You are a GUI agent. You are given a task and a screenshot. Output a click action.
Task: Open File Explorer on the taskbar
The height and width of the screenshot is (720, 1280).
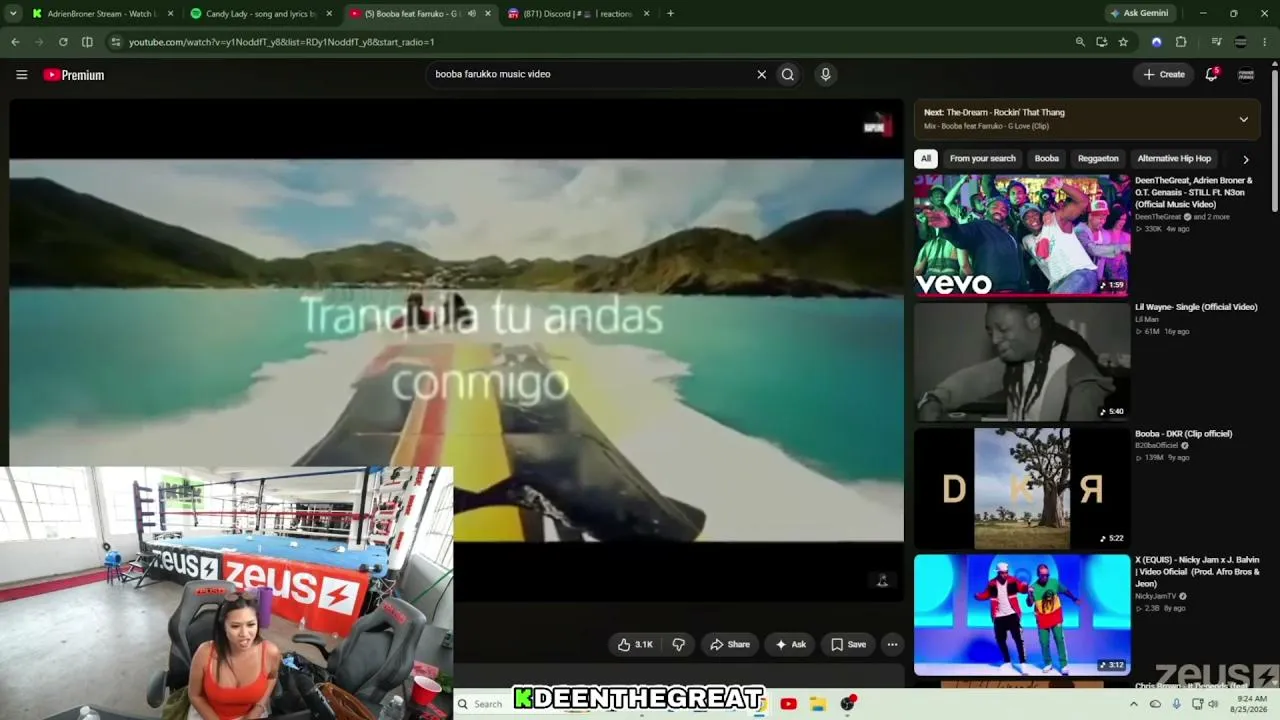[x=817, y=704]
